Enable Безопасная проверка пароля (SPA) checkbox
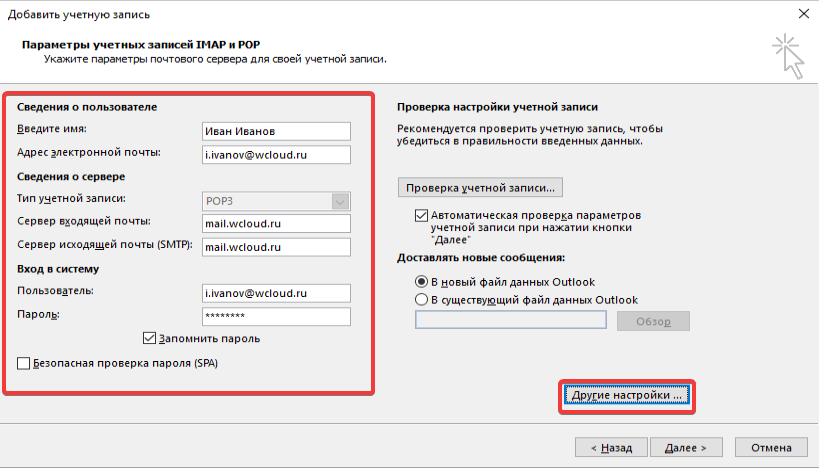The image size is (819, 468). coord(24,363)
